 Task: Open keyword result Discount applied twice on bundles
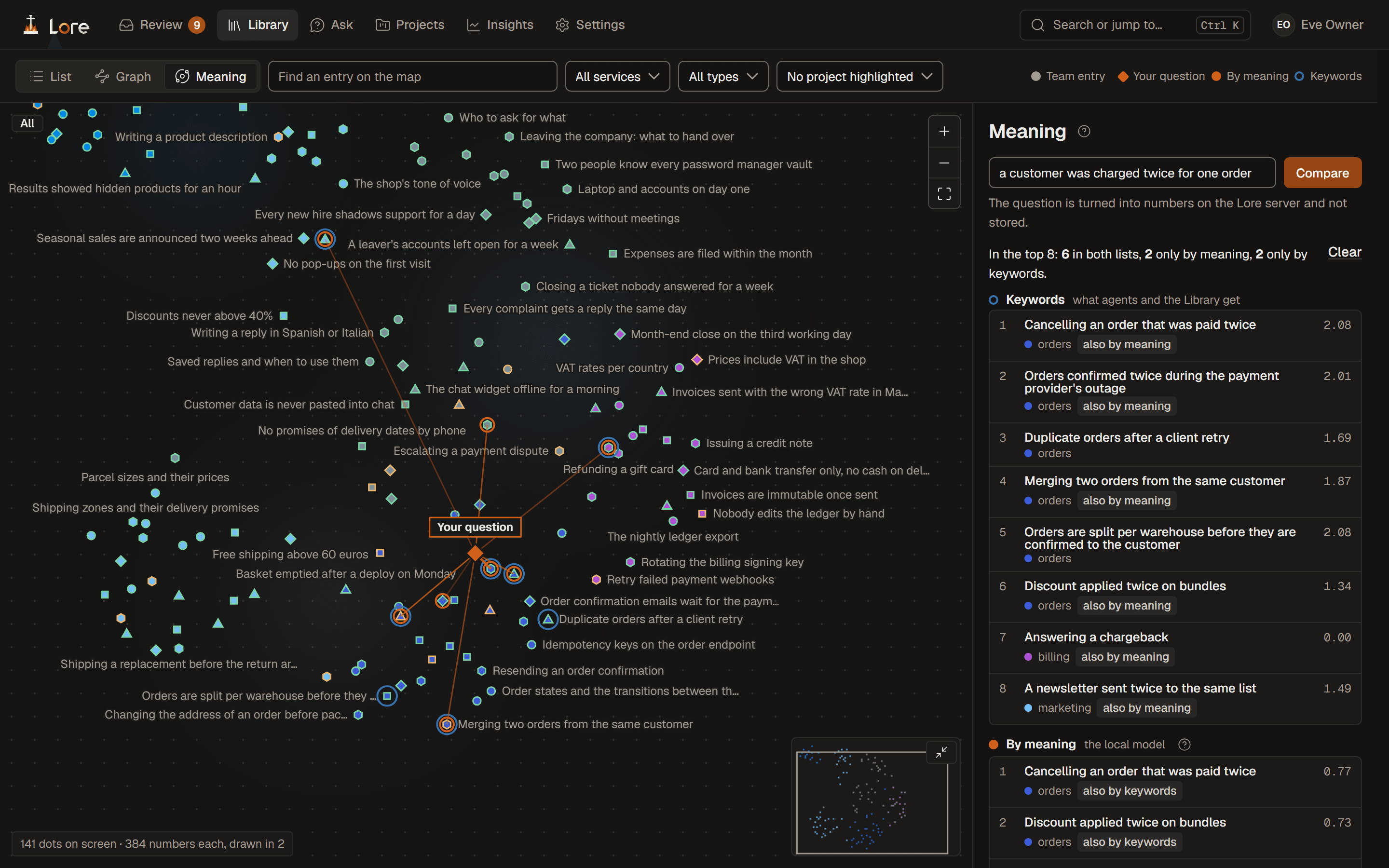pos(1175,596)
